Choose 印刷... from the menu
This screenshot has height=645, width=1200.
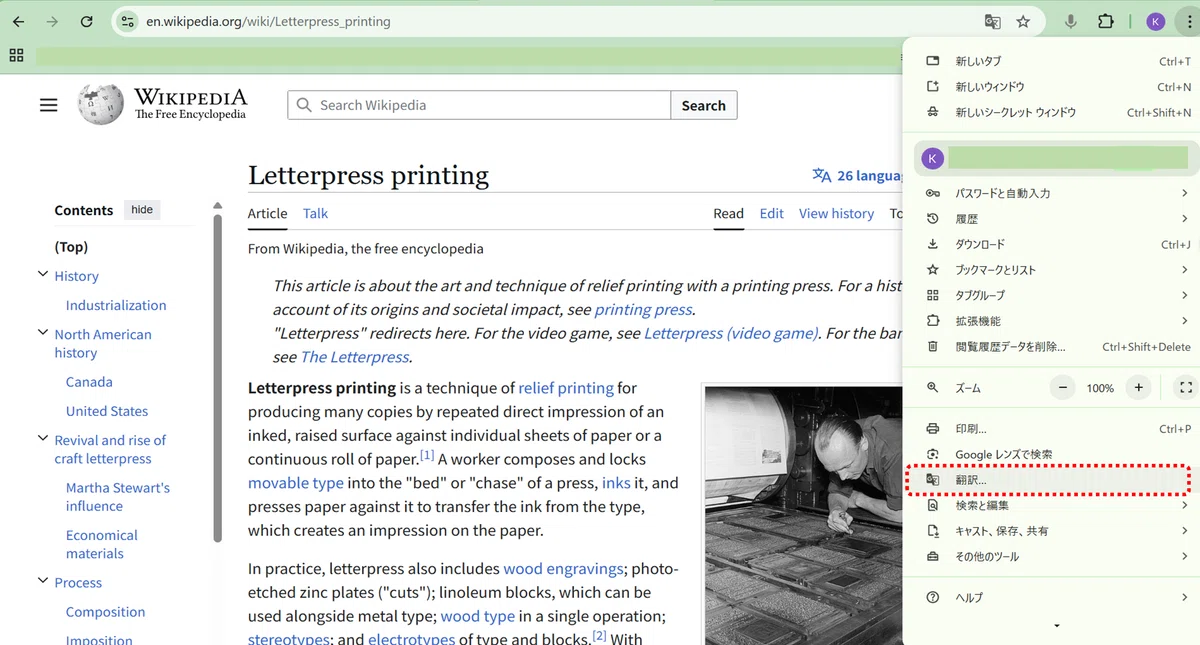point(1051,429)
